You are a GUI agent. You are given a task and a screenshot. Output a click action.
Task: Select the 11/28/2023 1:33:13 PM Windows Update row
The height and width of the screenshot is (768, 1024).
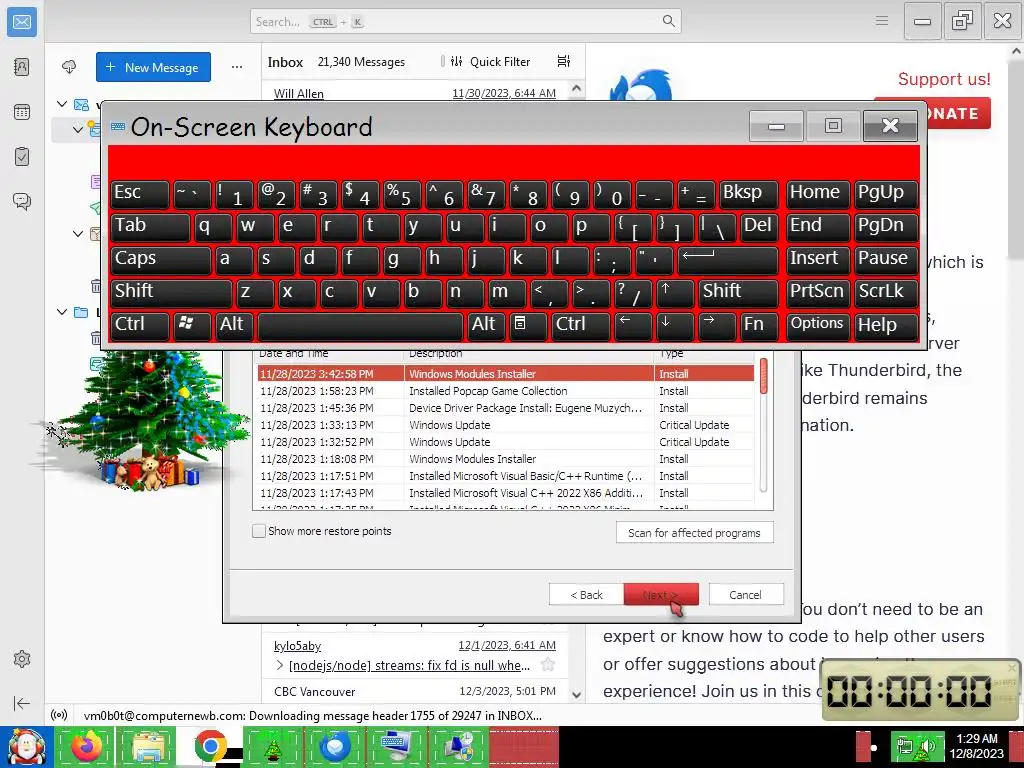pos(503,424)
